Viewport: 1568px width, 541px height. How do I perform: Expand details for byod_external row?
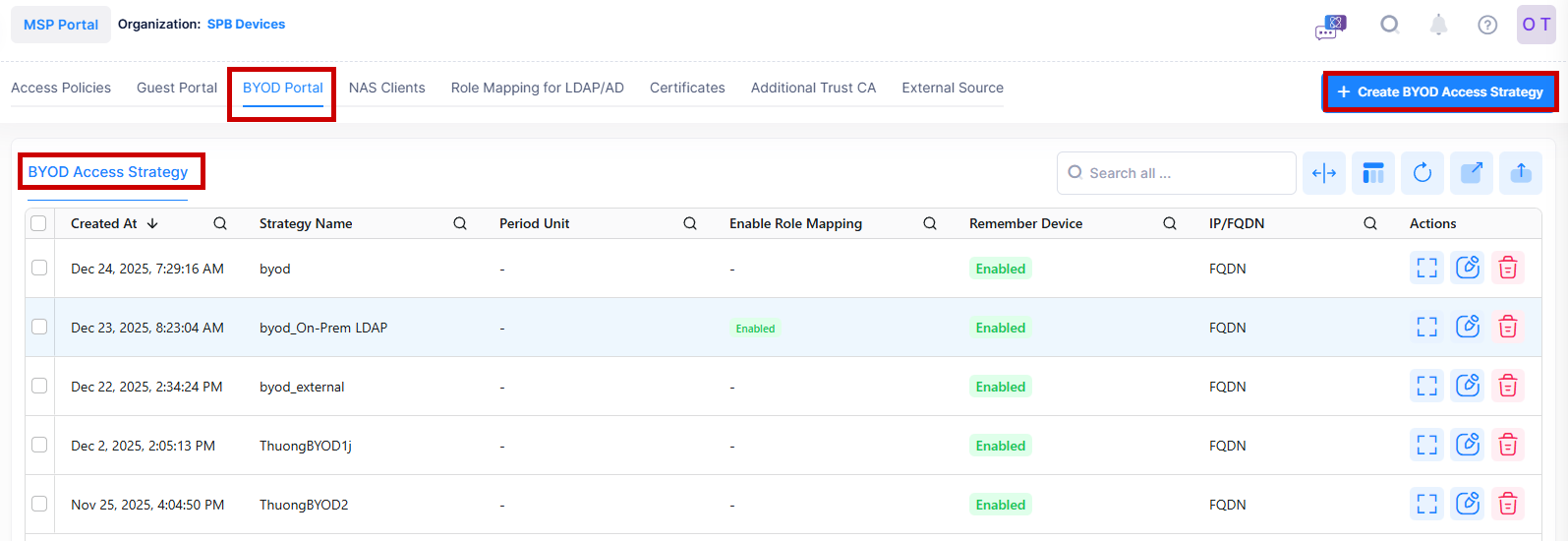click(x=1427, y=386)
